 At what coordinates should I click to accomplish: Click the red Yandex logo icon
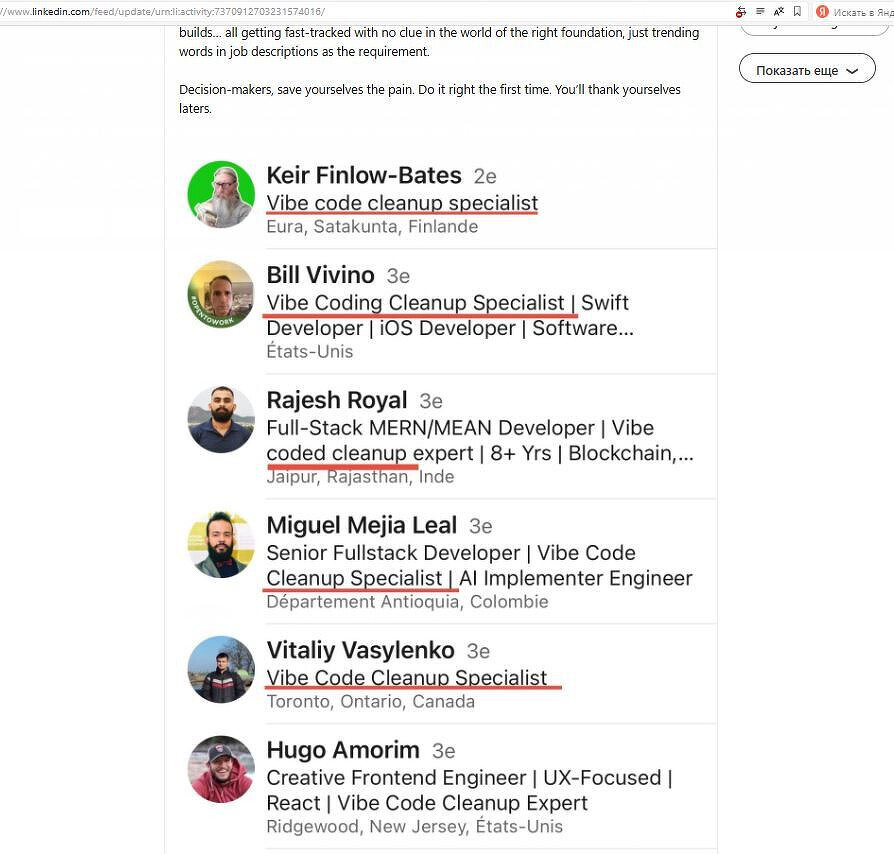coord(822,11)
